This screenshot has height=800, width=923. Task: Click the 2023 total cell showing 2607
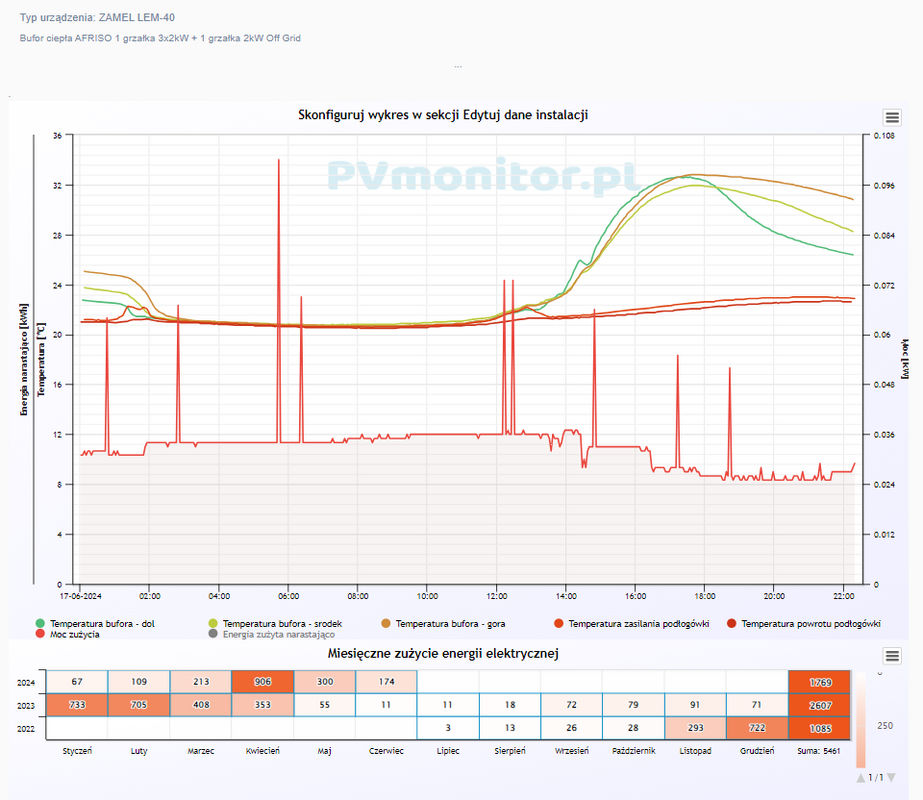(818, 705)
